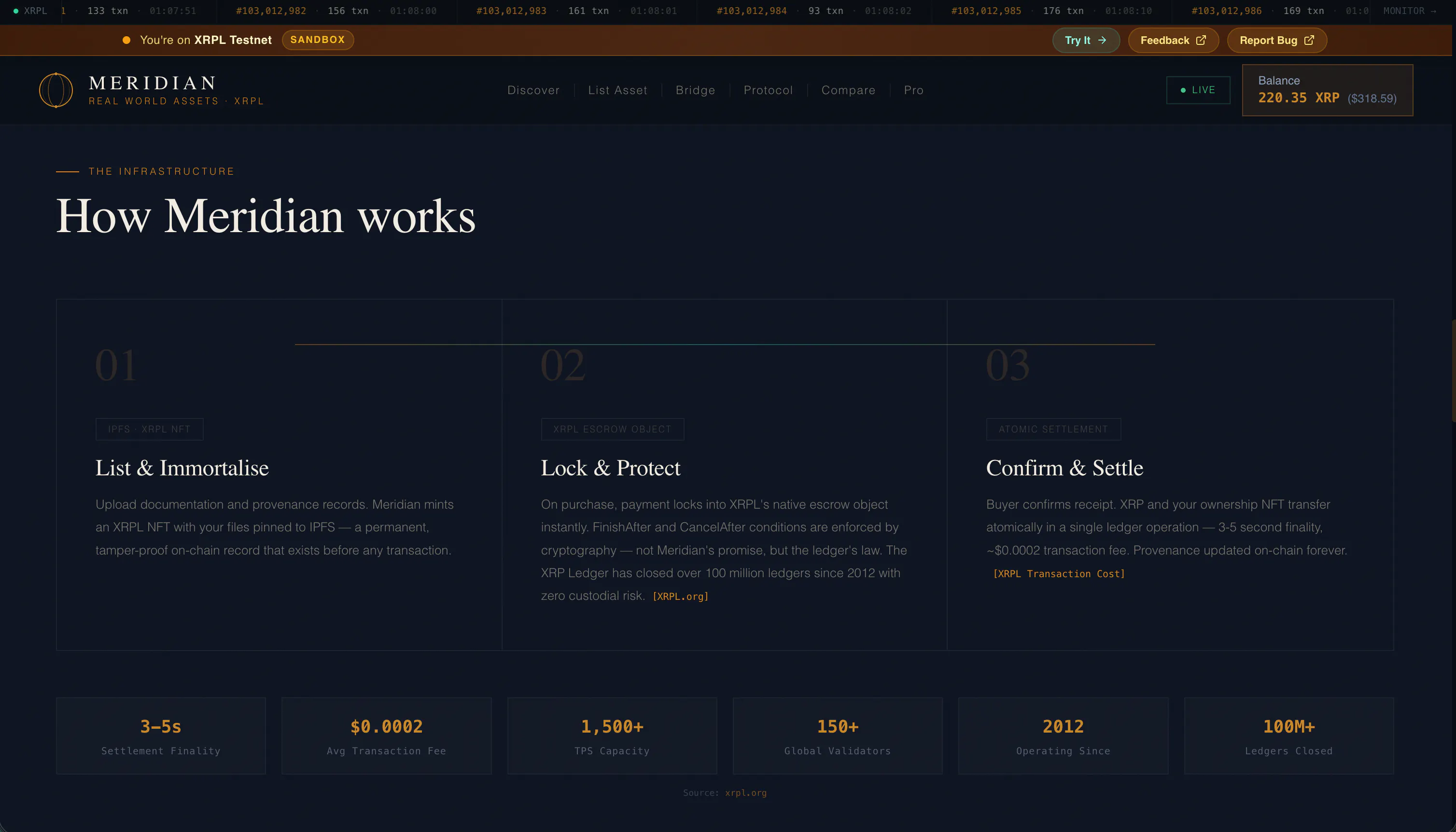The image size is (1456, 832).
Task: Click the SANDBOX badge
Action: 318,40
